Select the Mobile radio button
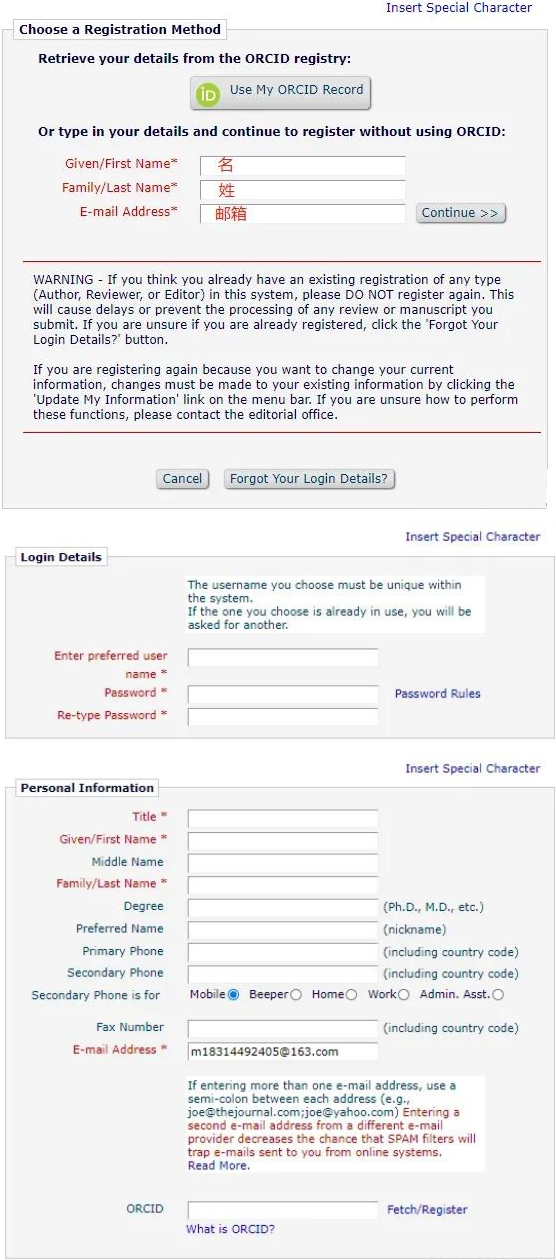 coord(233,995)
